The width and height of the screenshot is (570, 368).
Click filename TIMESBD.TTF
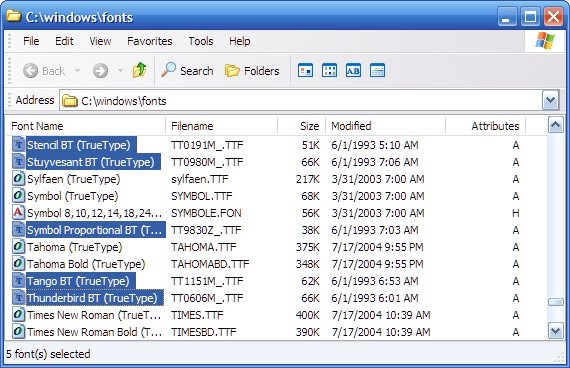coord(204,332)
